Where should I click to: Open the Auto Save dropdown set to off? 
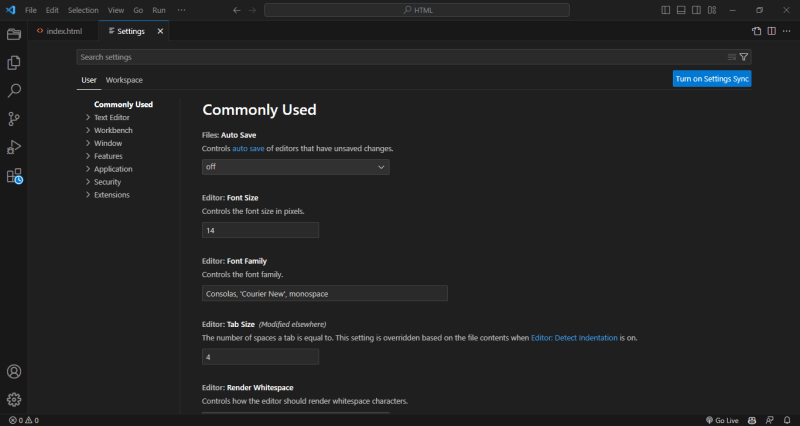(295, 167)
